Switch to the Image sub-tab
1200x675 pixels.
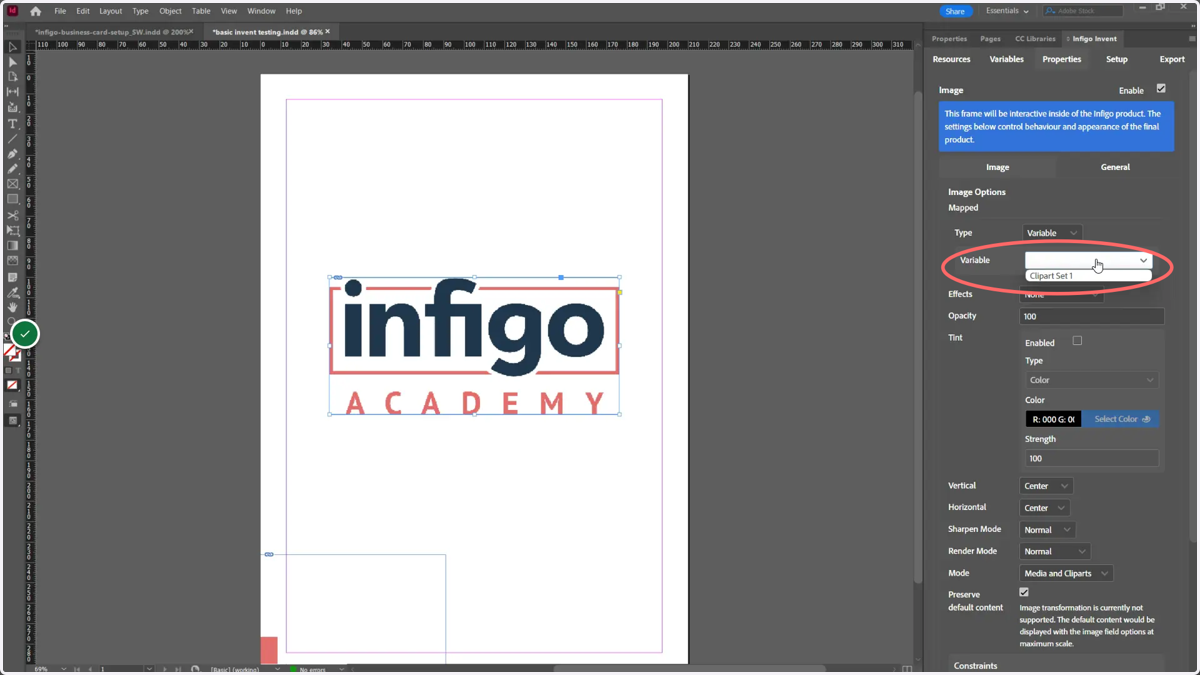coord(997,167)
